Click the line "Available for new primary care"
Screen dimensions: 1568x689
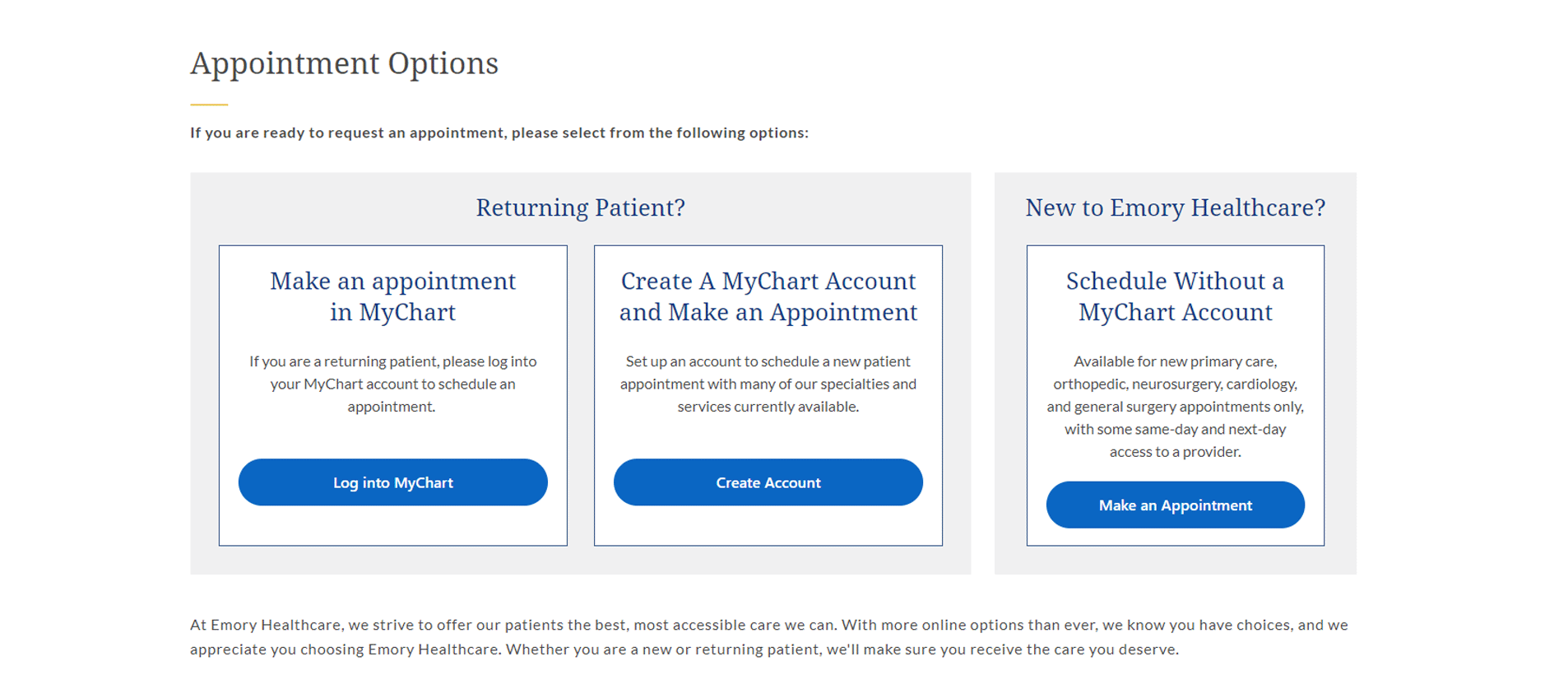(1175, 361)
